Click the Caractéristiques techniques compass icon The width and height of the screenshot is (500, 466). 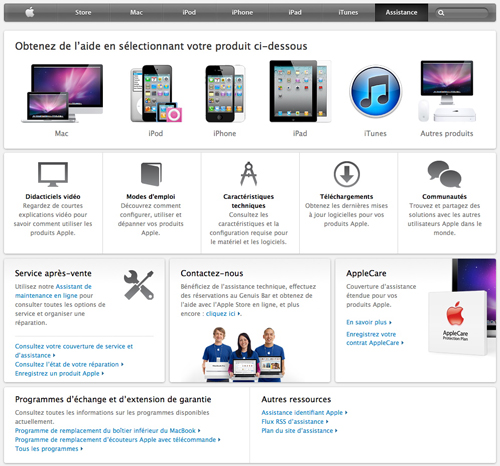249,174
